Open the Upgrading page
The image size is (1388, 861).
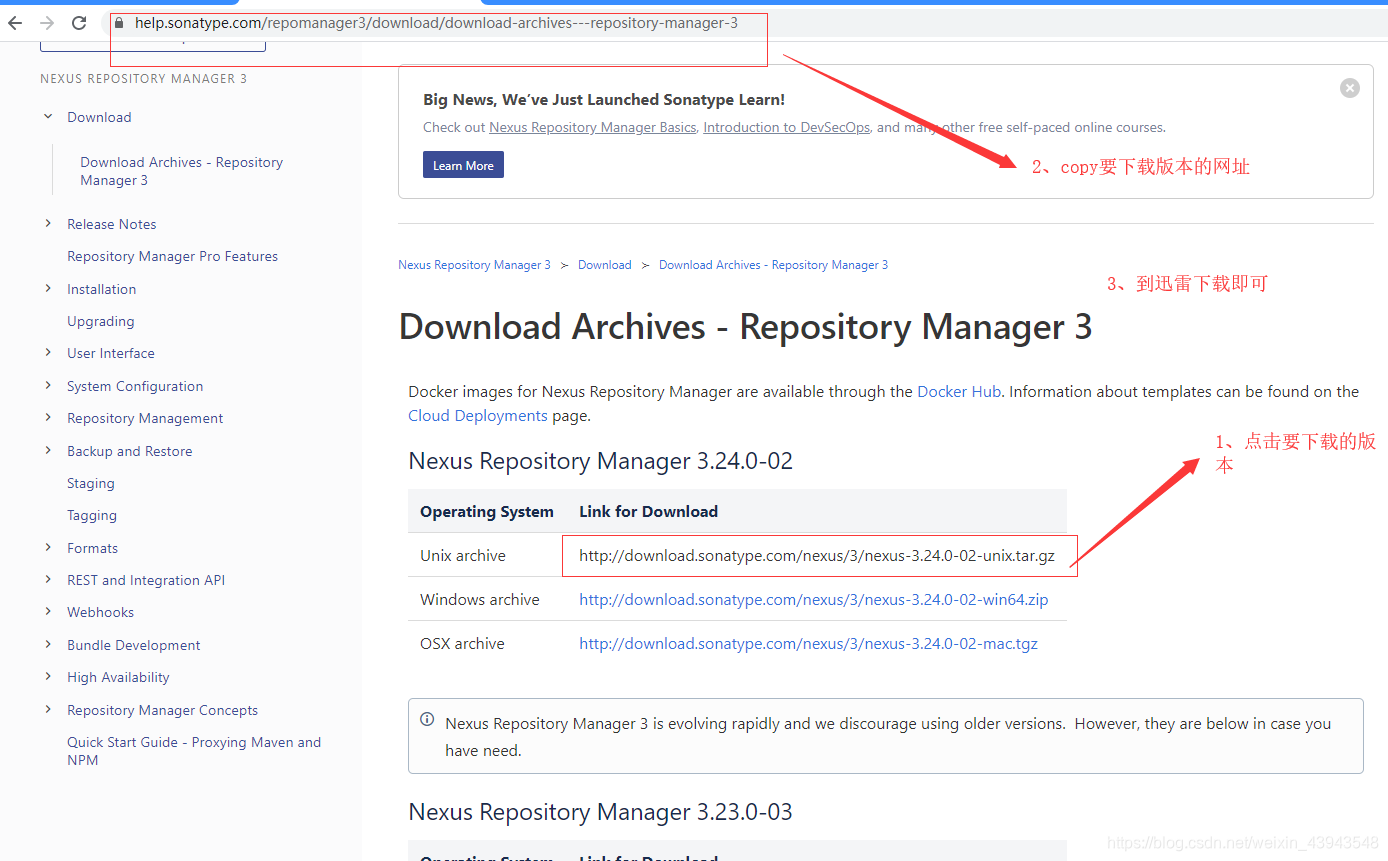pos(100,321)
